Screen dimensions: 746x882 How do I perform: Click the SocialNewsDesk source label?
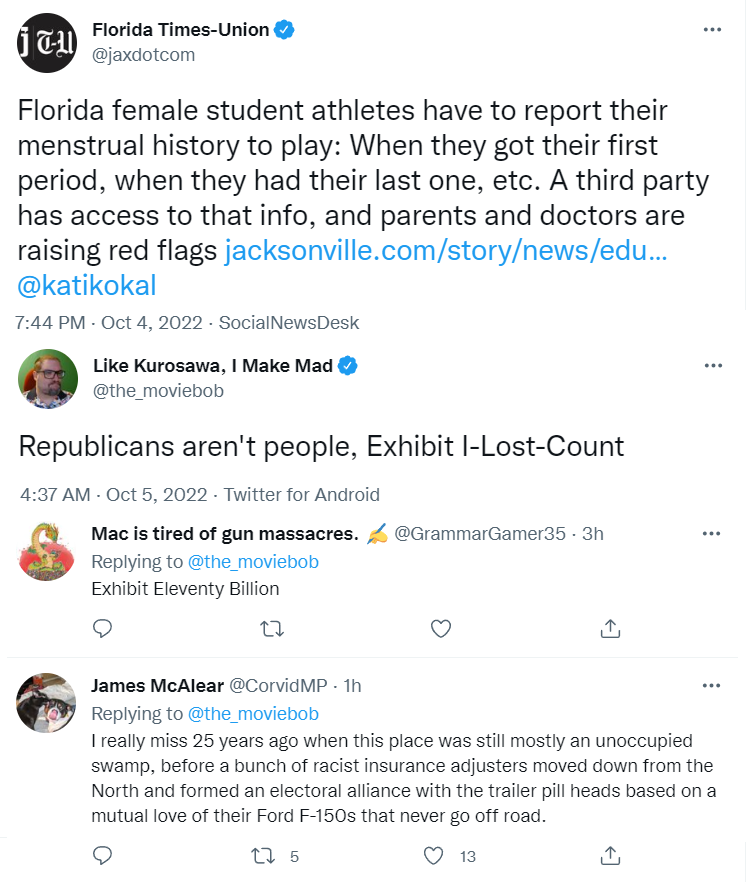(x=288, y=323)
